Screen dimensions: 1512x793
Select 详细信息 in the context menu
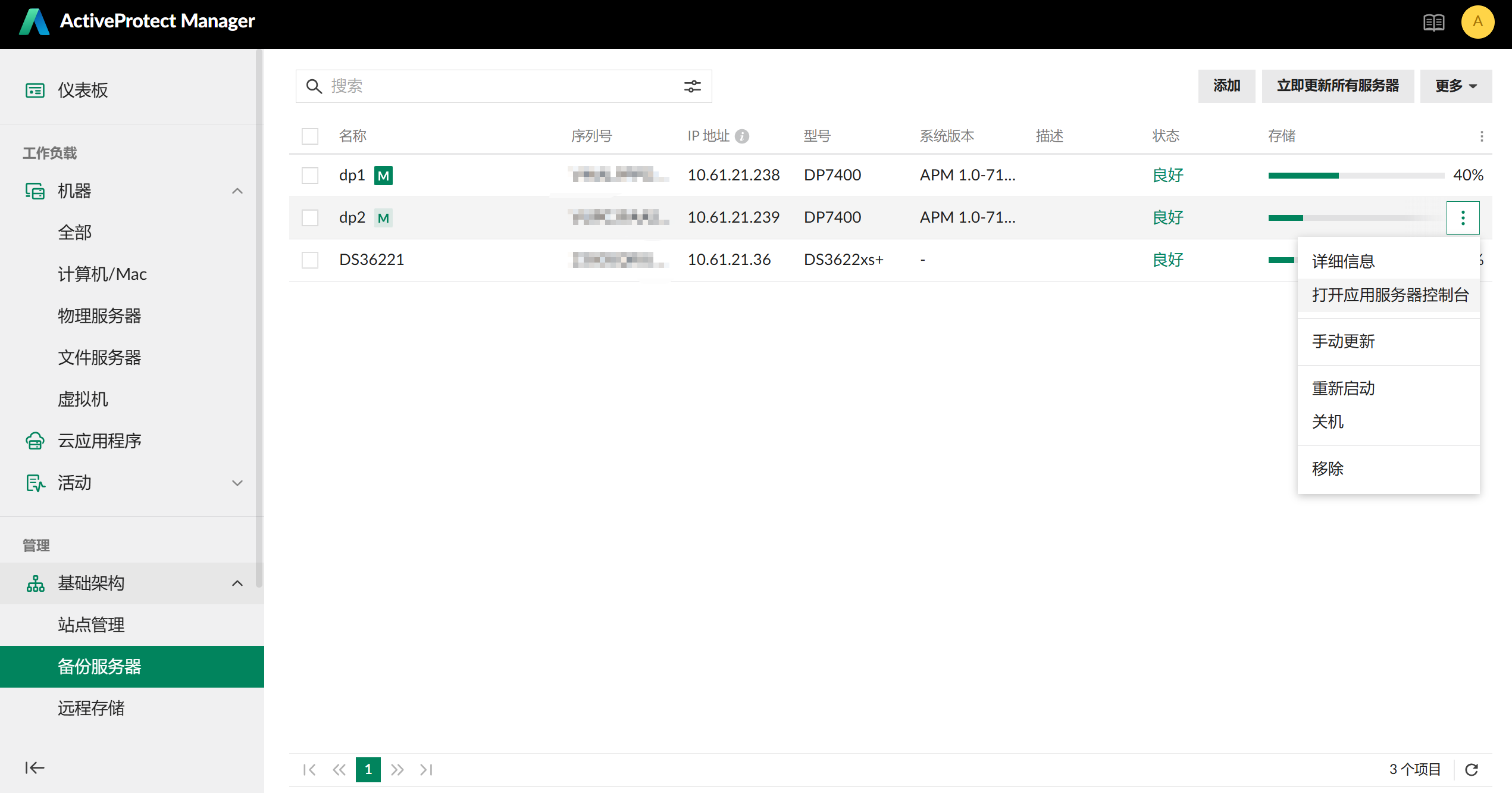click(x=1388, y=261)
